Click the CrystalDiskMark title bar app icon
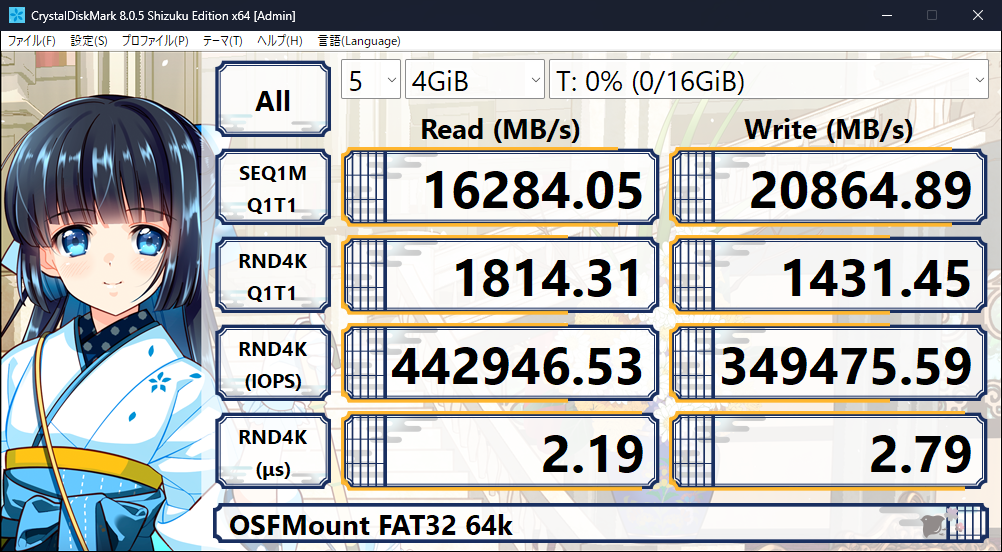Viewport: 1002px width, 552px height. [16, 15]
